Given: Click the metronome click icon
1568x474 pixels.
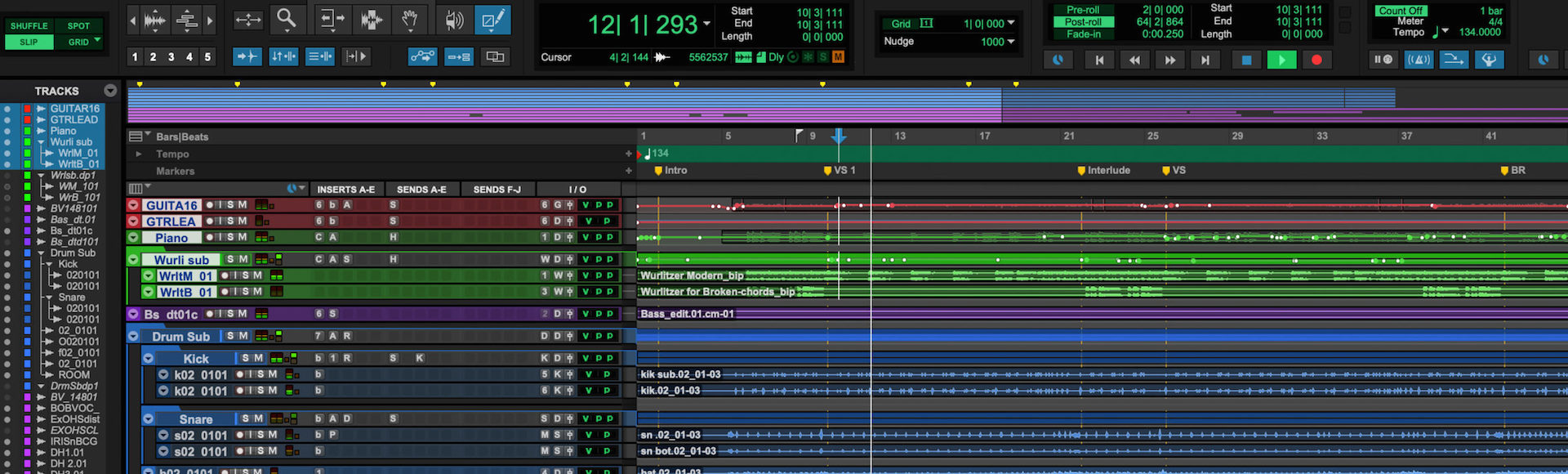Looking at the screenshot, I should [x=1419, y=60].
